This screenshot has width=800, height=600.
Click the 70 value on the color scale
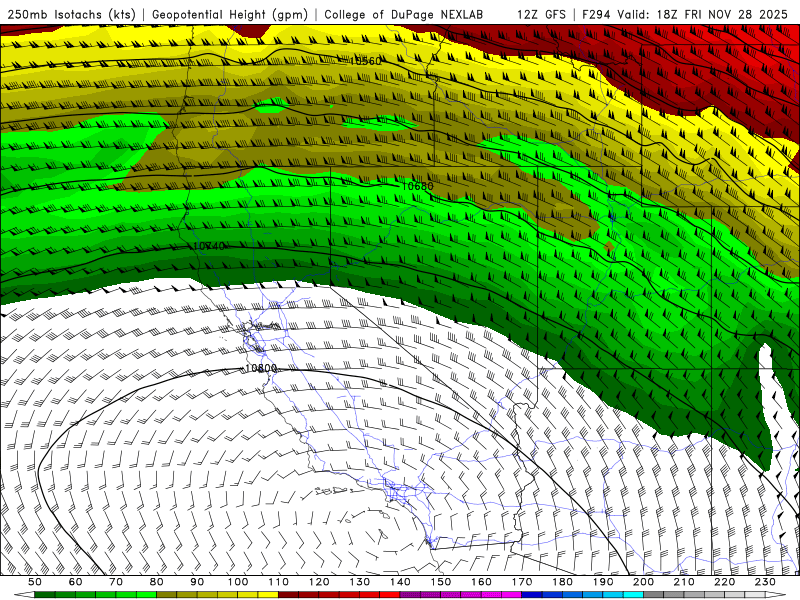[116, 582]
